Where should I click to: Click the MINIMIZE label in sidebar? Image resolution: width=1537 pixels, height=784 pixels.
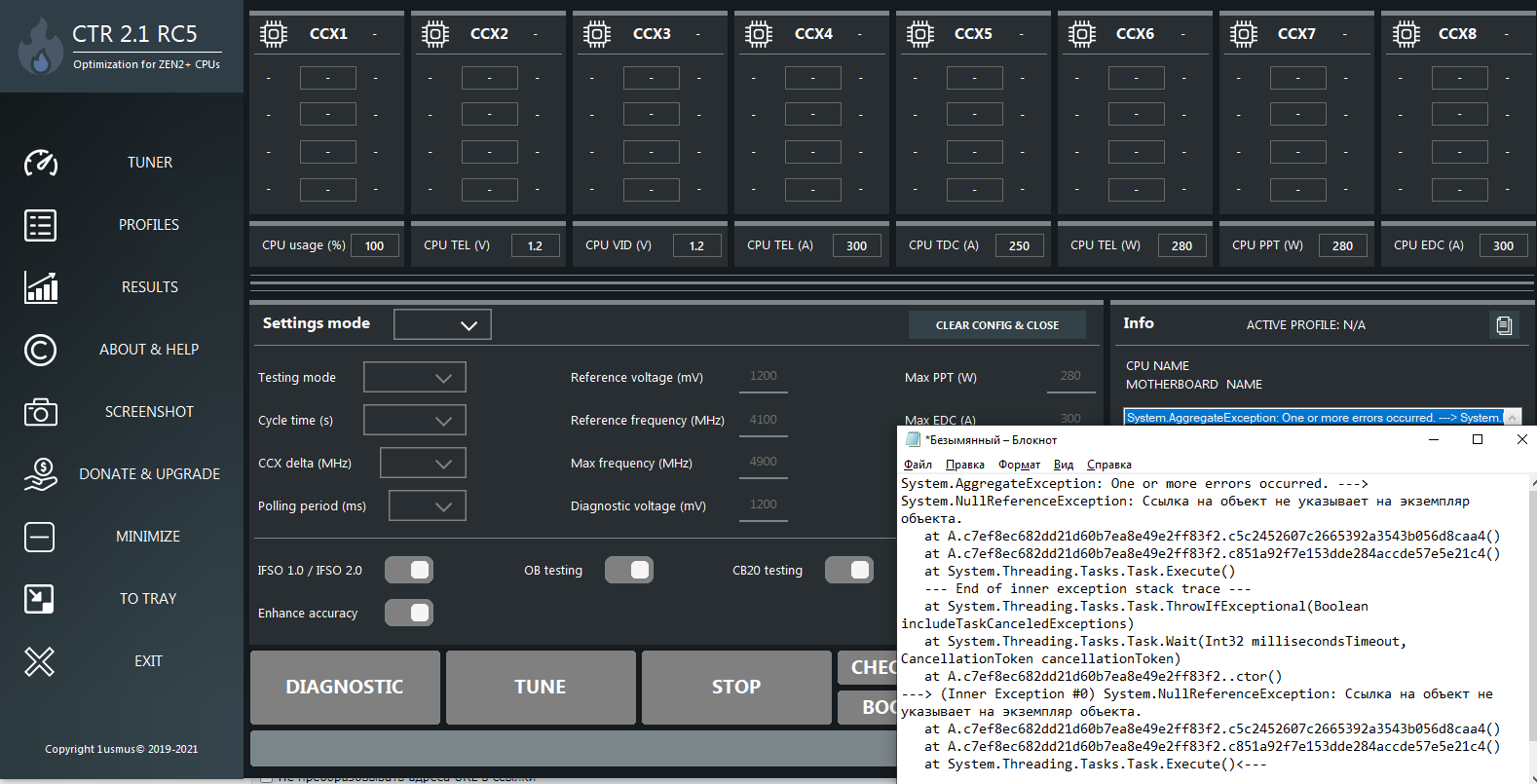(148, 537)
